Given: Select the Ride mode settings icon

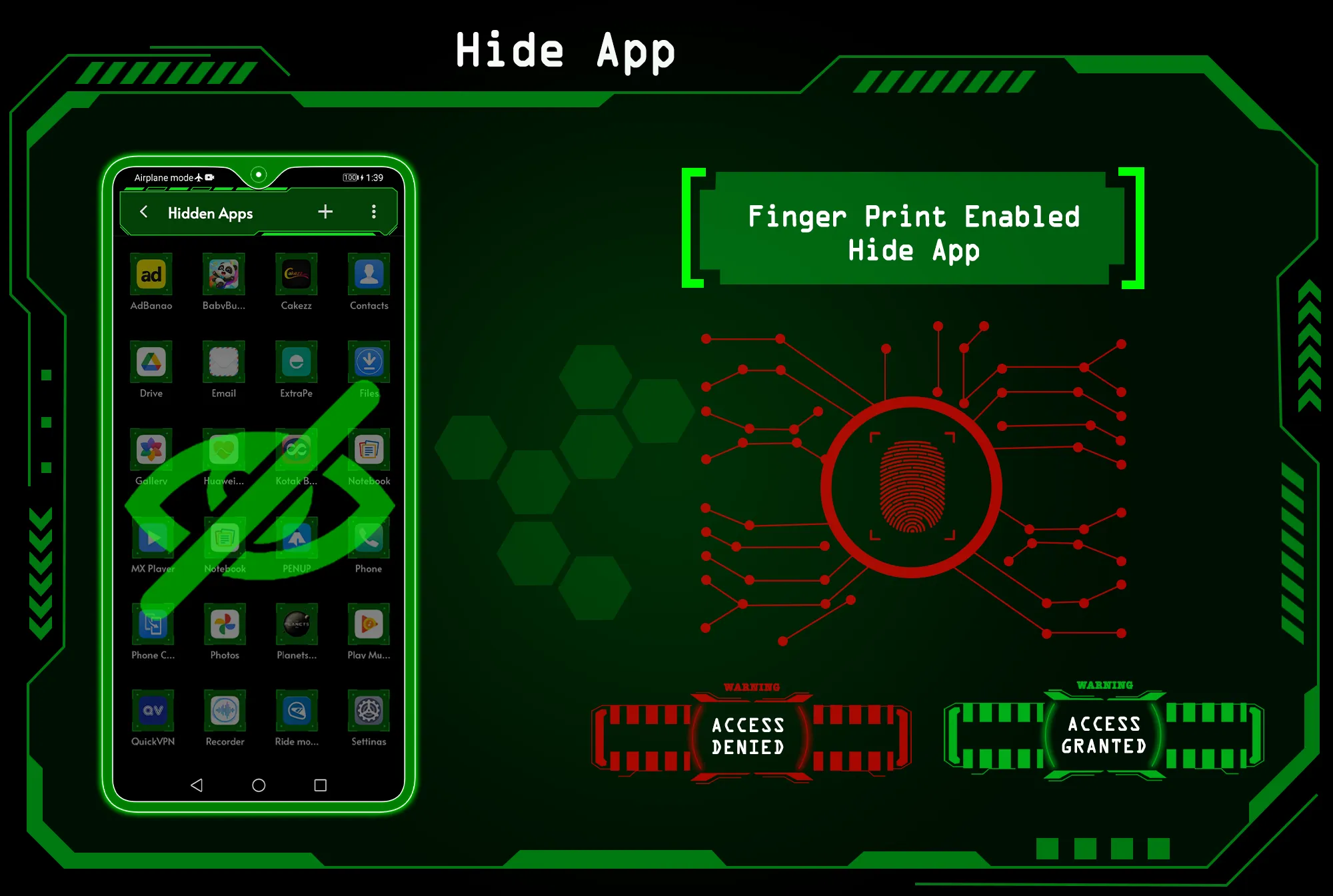Looking at the screenshot, I should coord(295,714).
